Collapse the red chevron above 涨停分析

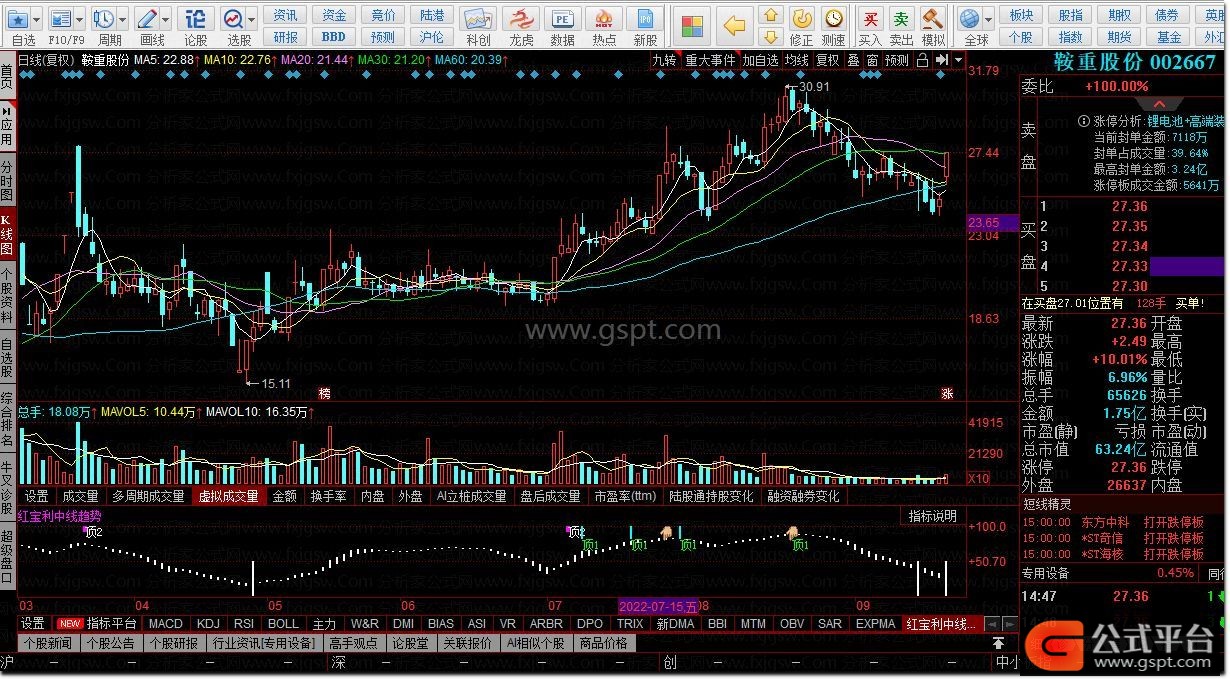(x=1159, y=104)
